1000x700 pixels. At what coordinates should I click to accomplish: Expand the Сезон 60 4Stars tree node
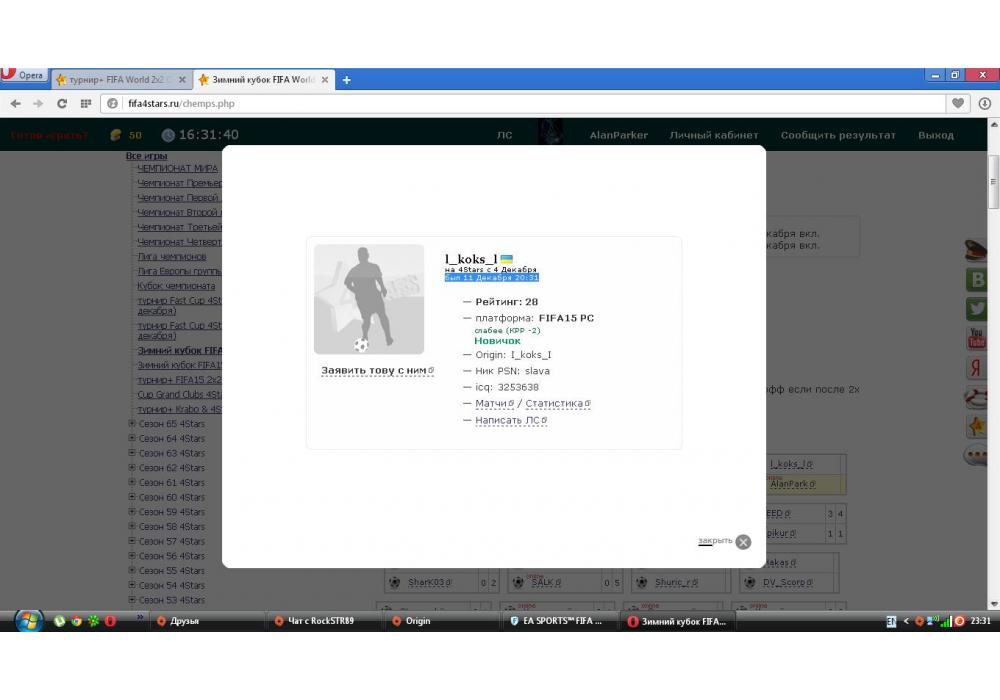(132, 497)
